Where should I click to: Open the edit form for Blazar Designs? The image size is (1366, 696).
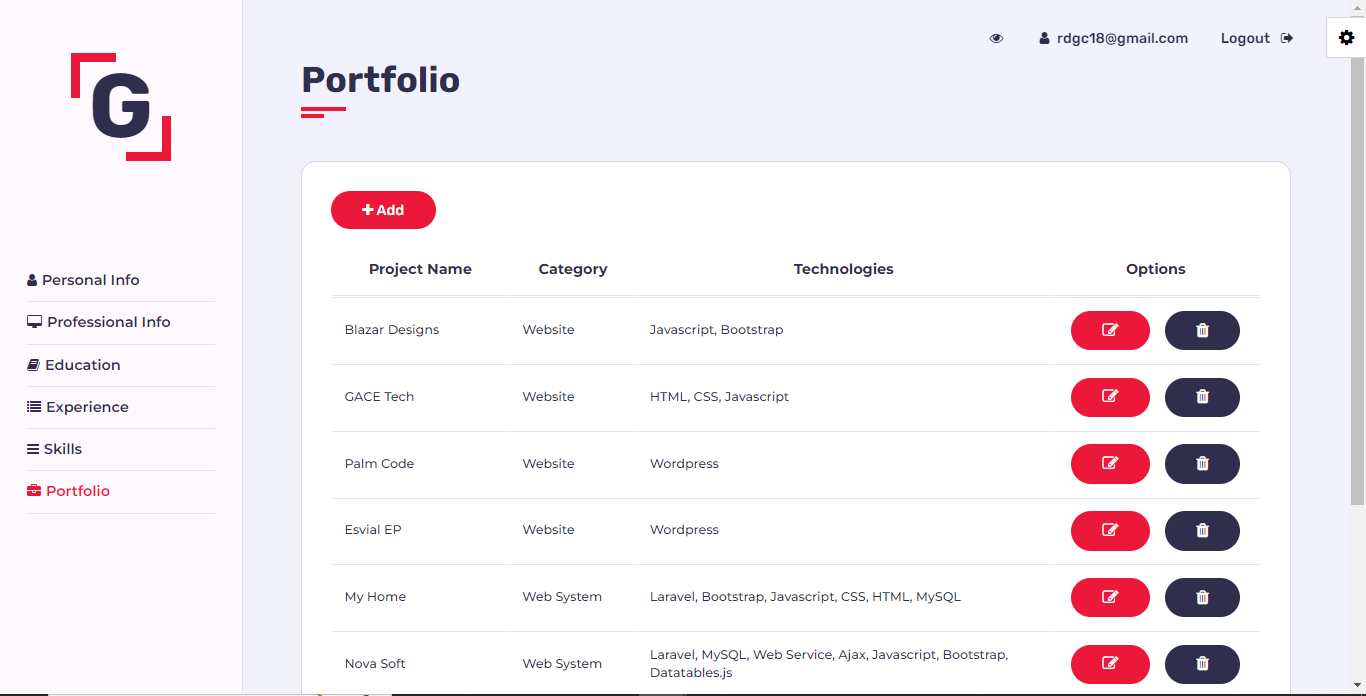1110,330
